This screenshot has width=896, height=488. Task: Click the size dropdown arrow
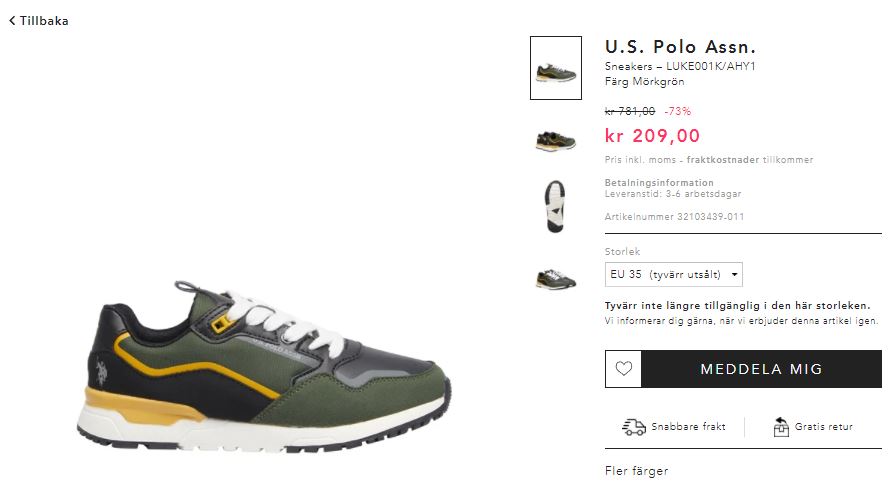click(x=734, y=274)
